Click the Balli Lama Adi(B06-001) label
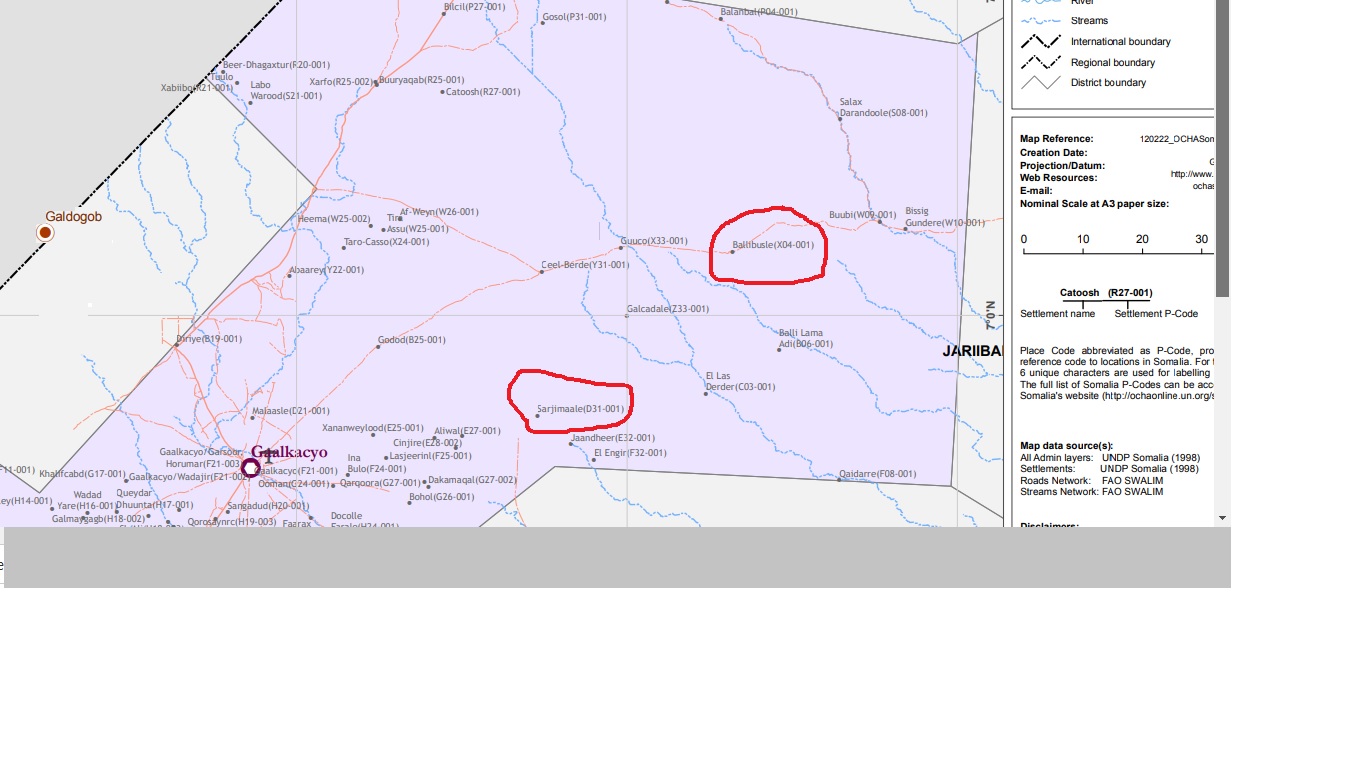 (x=805, y=339)
